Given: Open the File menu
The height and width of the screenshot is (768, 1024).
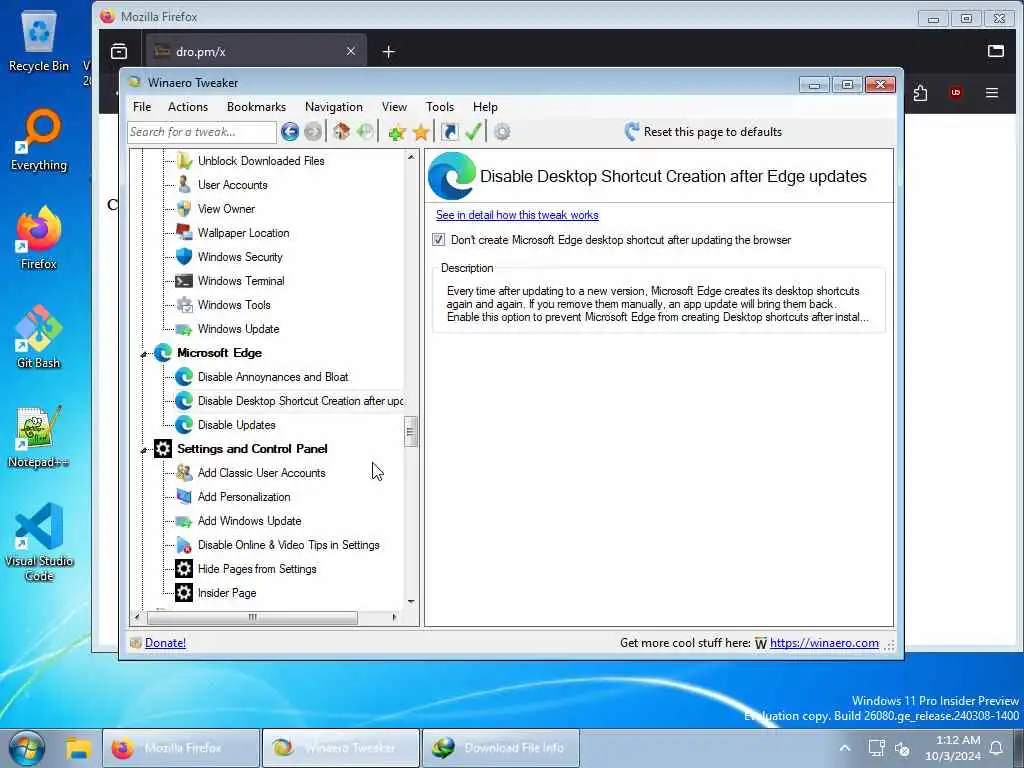Looking at the screenshot, I should click(x=142, y=106).
